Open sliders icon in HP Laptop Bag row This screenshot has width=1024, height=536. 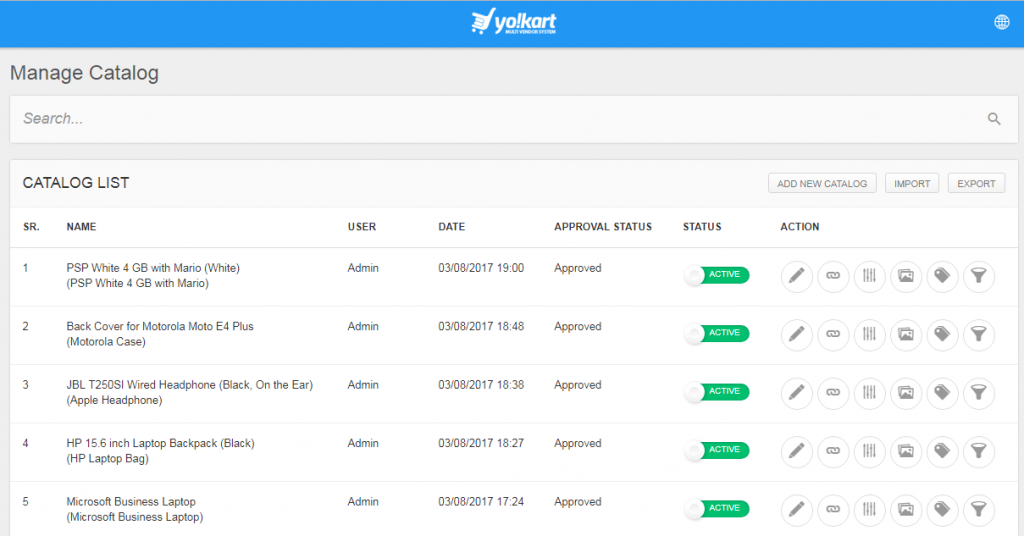(x=869, y=451)
